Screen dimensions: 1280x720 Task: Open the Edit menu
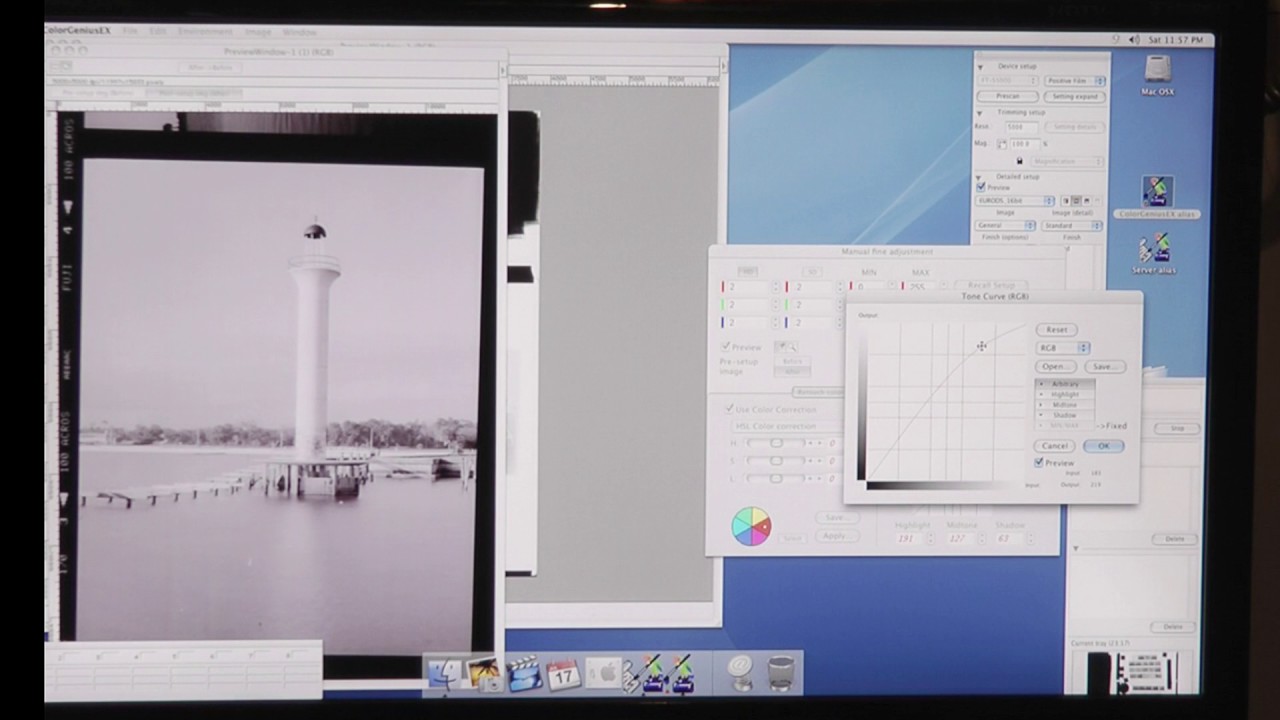158,31
